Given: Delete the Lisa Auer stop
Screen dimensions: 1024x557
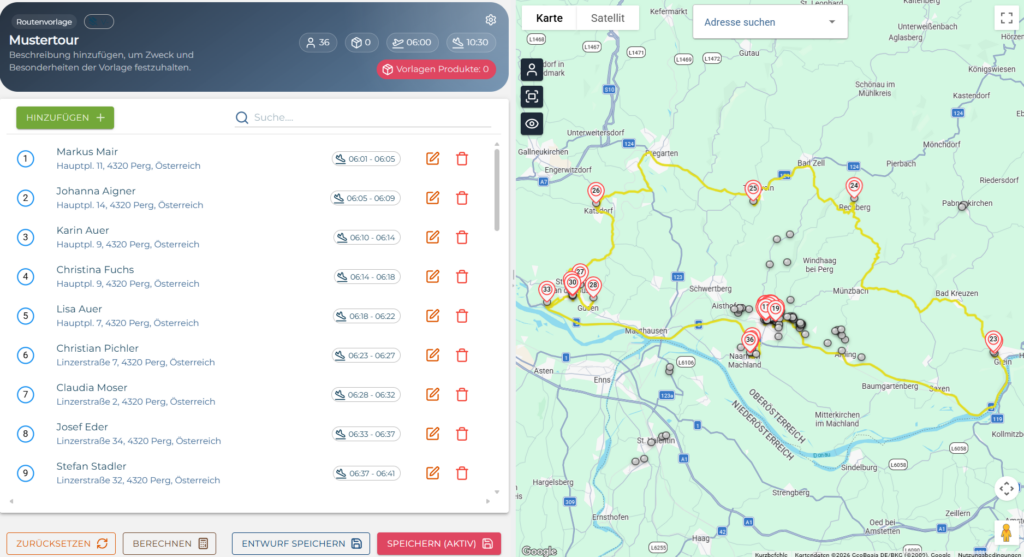Looking at the screenshot, I should tap(462, 316).
